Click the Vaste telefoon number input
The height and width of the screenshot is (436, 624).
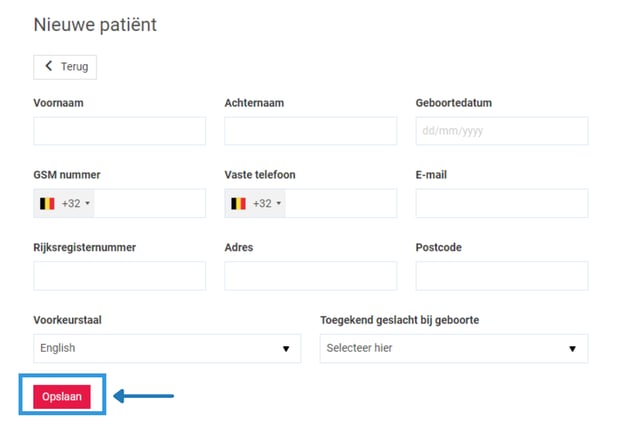click(339, 203)
